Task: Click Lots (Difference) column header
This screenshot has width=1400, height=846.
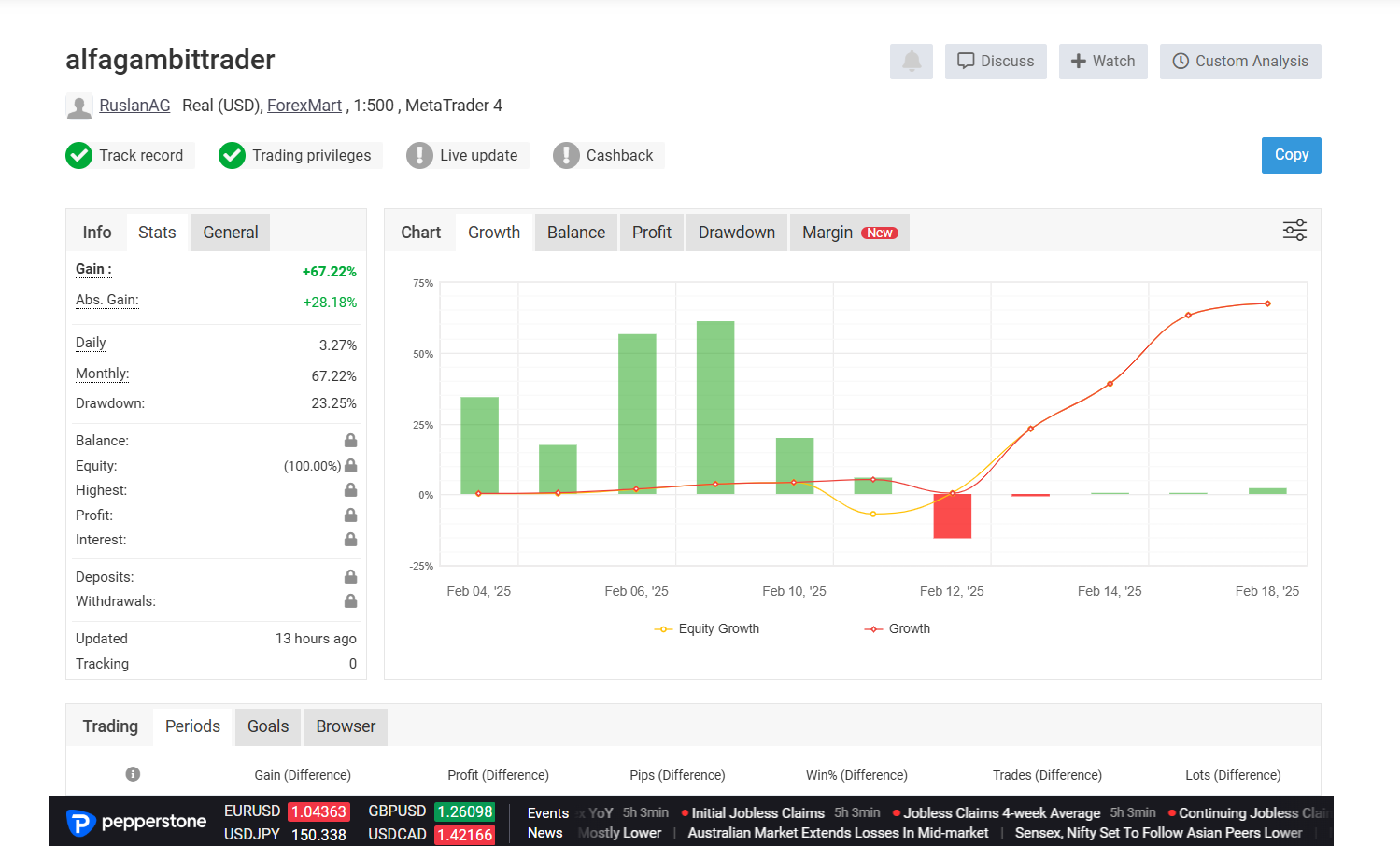Action: (1233, 775)
